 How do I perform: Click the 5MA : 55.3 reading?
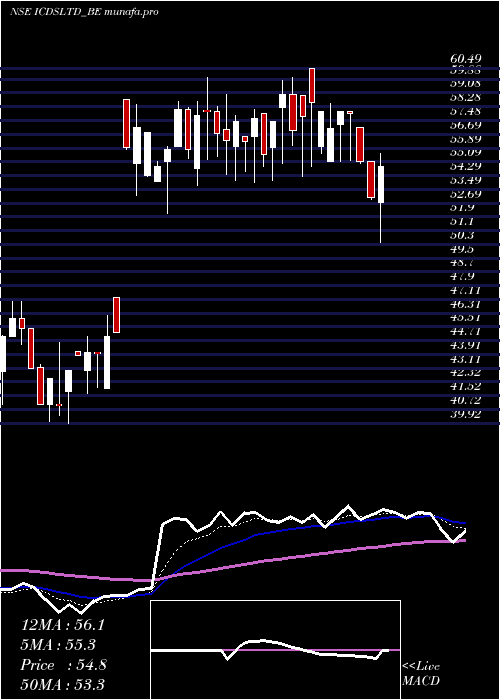coord(59,645)
